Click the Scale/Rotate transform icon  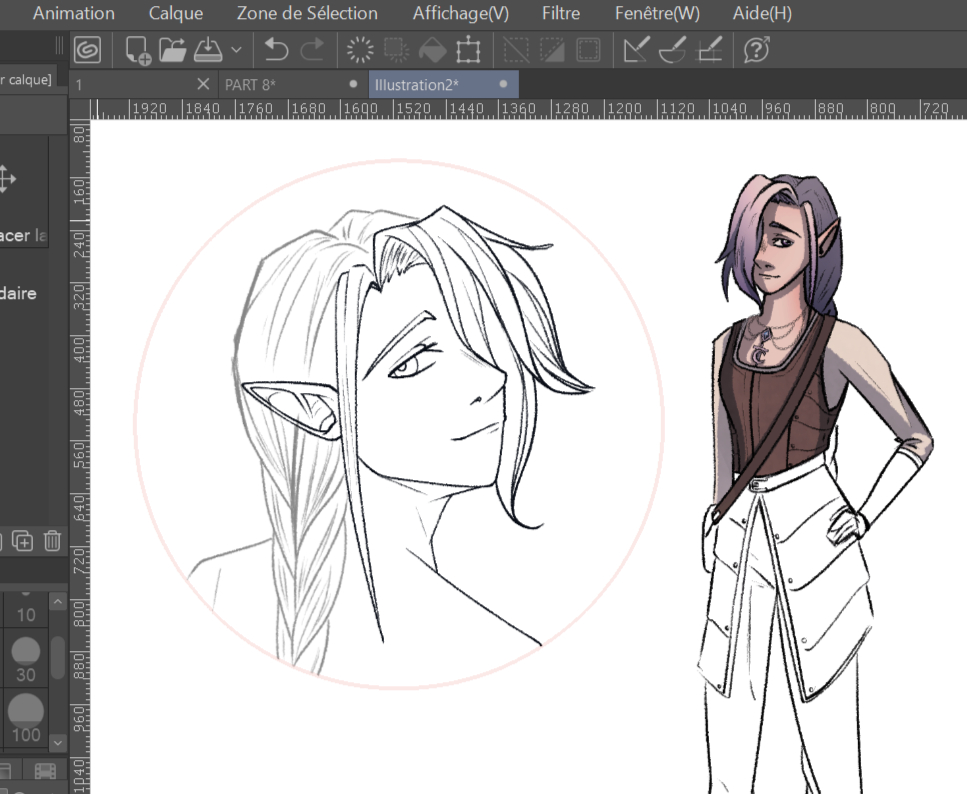(x=468, y=49)
